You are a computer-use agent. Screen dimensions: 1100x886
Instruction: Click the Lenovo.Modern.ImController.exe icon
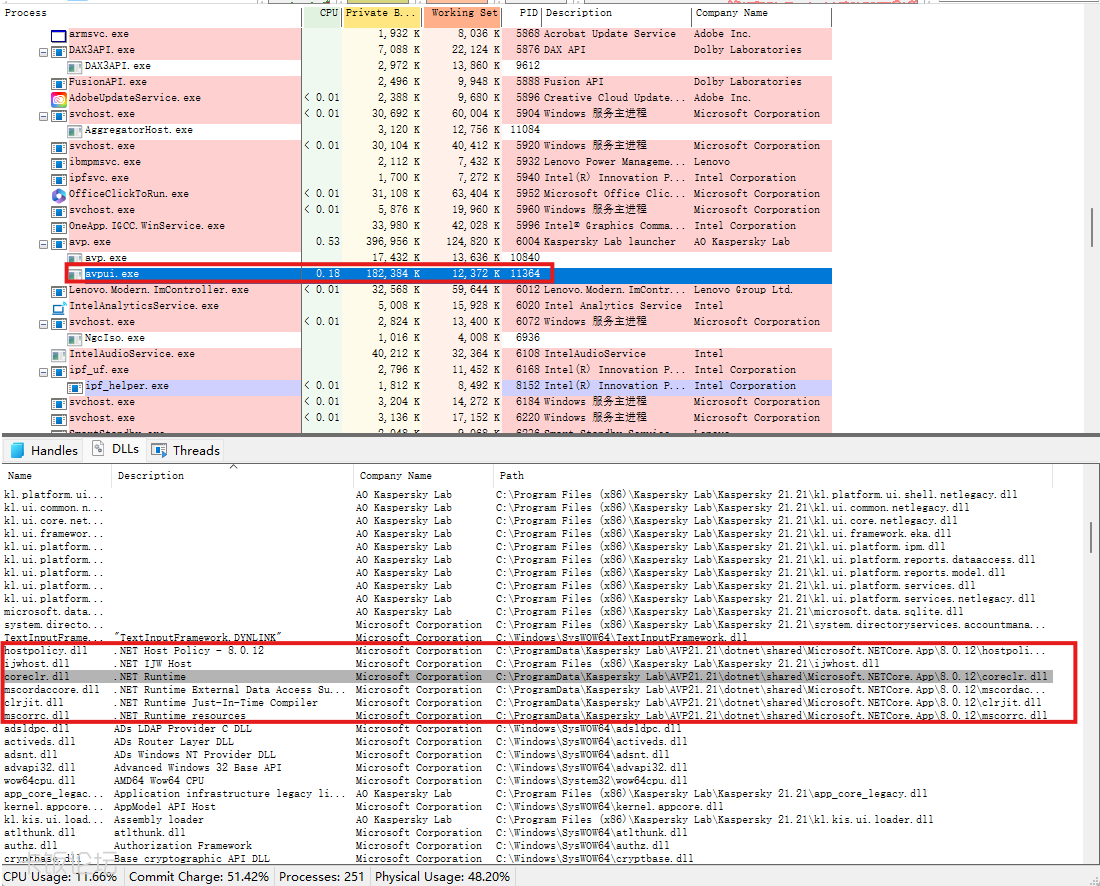pyautogui.click(x=59, y=290)
